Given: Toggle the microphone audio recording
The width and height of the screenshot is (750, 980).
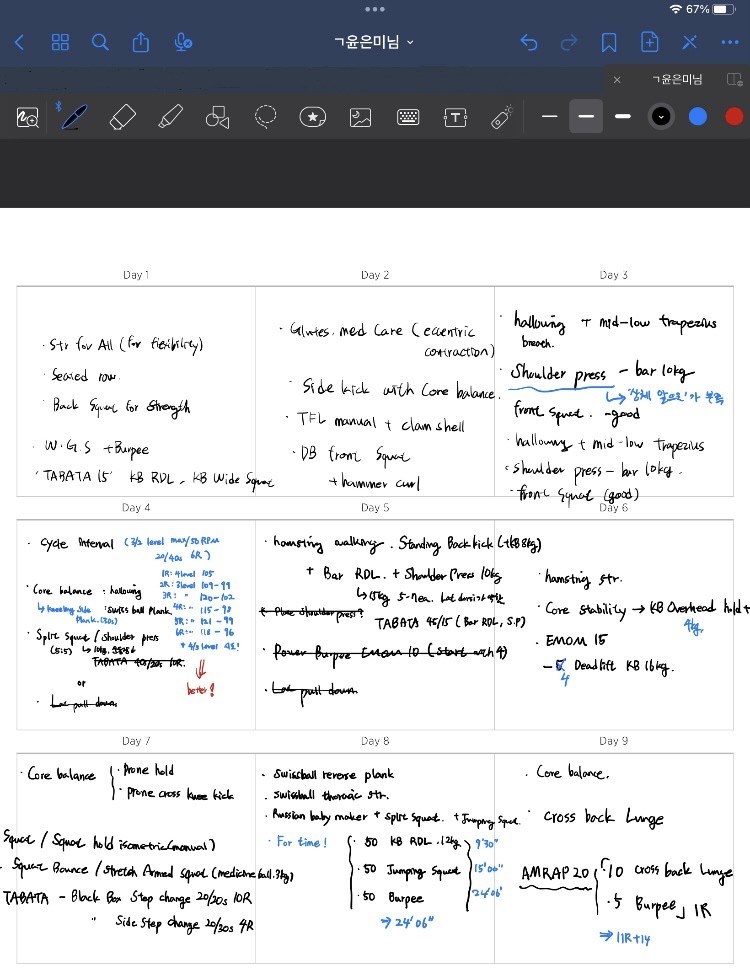Looking at the screenshot, I should coord(183,42).
